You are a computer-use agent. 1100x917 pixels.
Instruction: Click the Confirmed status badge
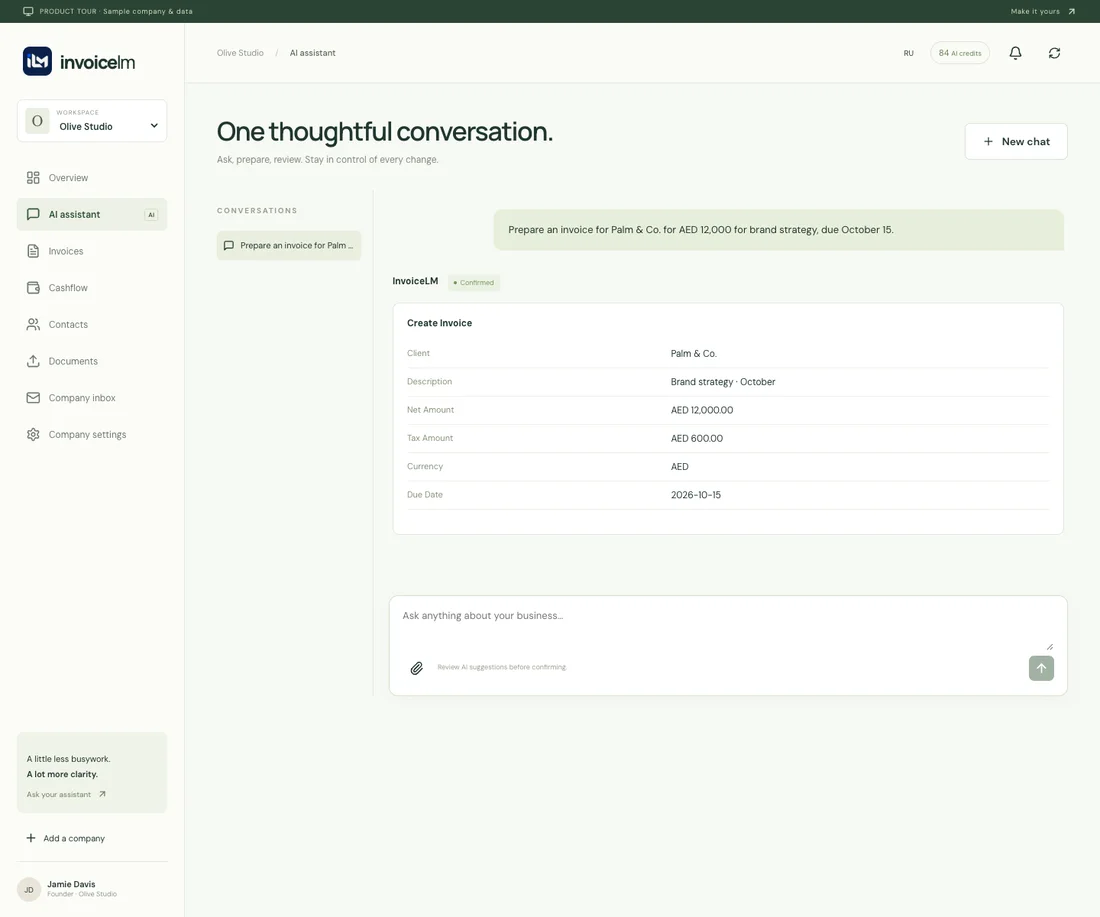point(474,283)
